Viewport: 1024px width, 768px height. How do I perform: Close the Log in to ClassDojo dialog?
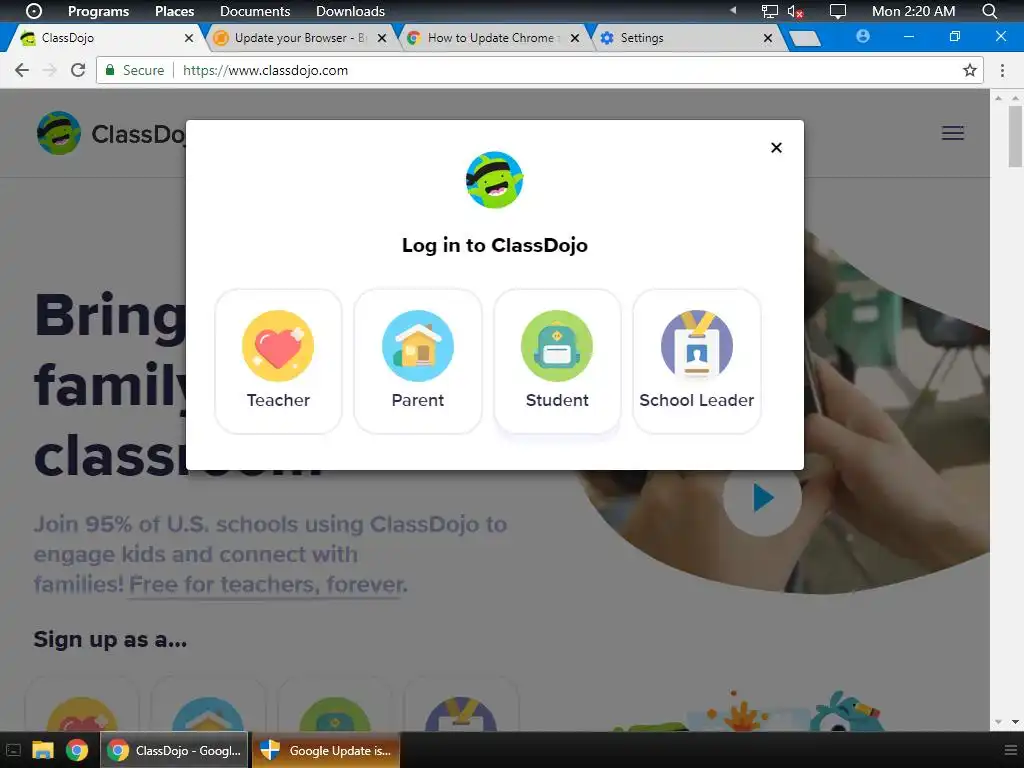coord(776,148)
